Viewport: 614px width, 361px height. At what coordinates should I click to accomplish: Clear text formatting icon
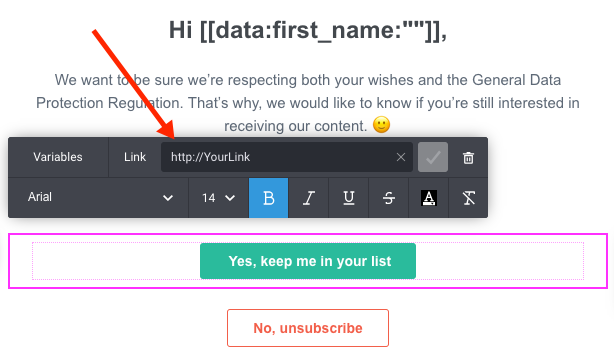tap(468, 198)
